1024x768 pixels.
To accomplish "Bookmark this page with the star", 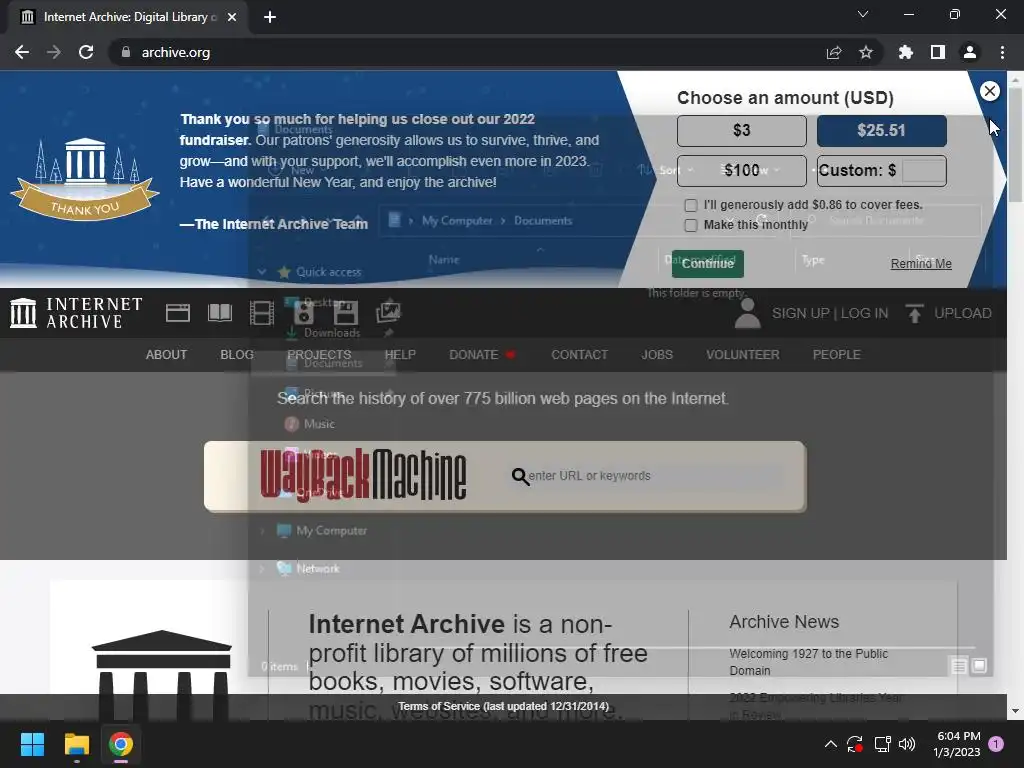I will coord(866,52).
